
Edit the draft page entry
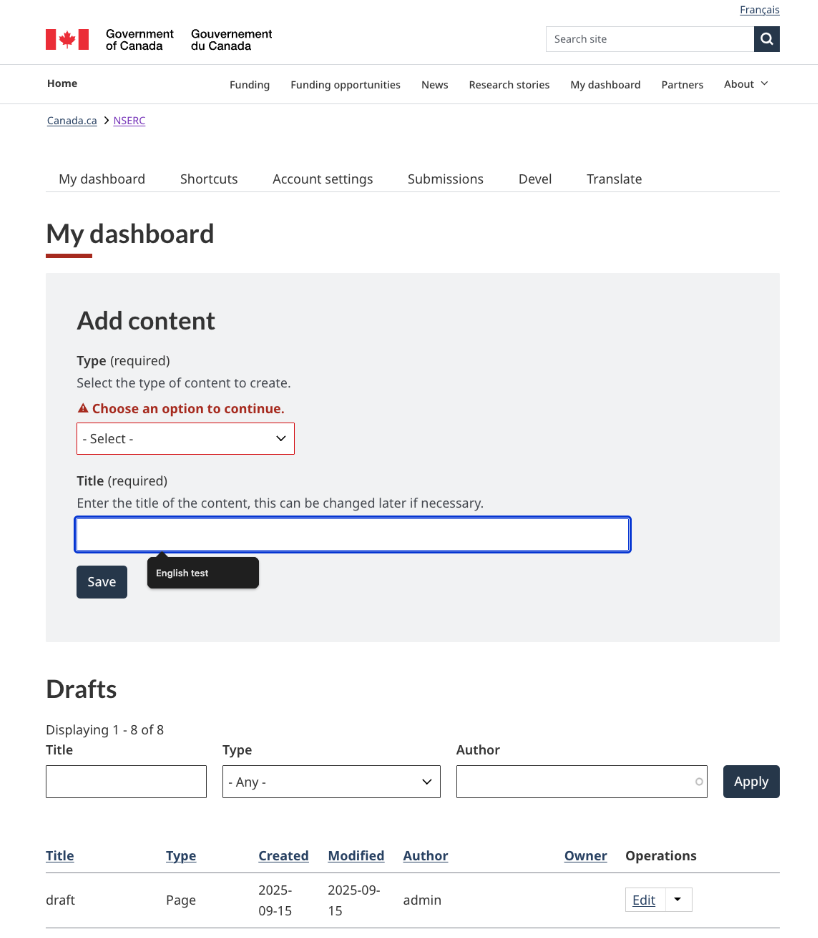pyautogui.click(x=644, y=900)
